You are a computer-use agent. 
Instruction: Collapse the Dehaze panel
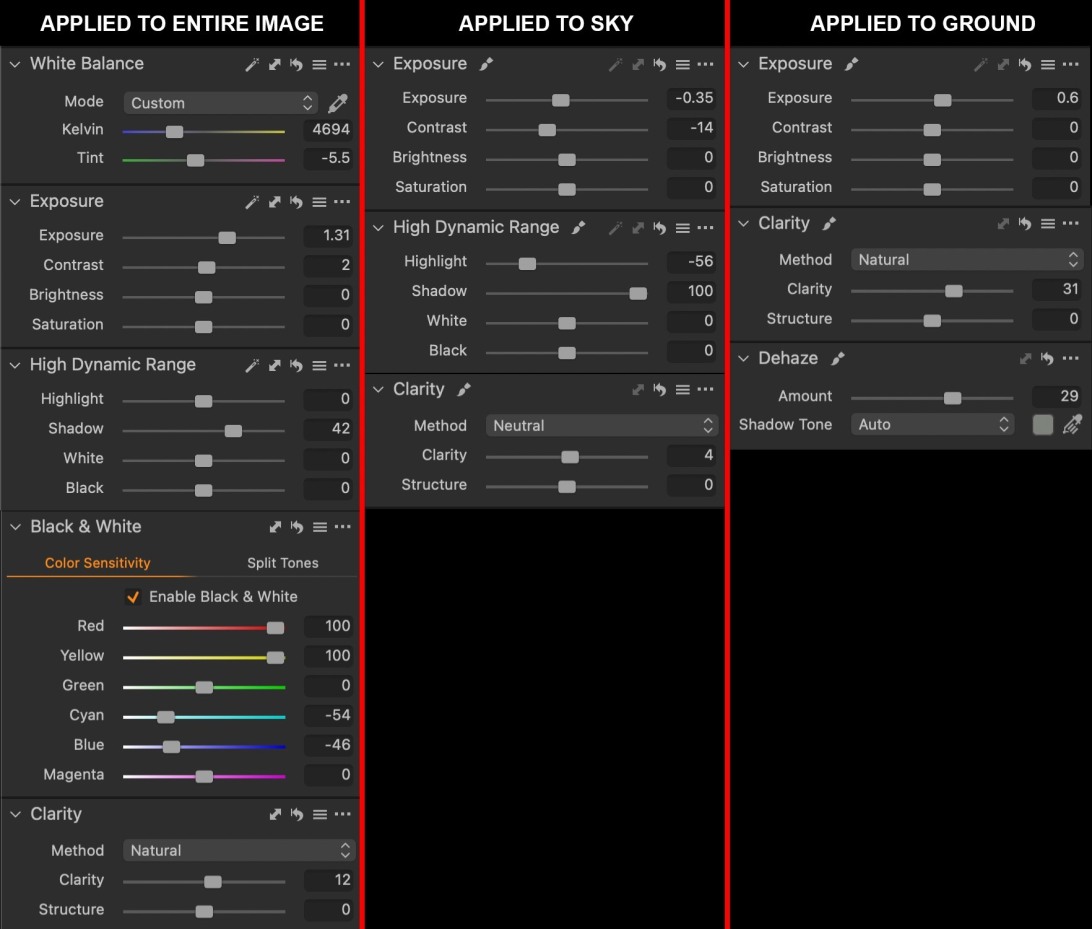coord(743,359)
